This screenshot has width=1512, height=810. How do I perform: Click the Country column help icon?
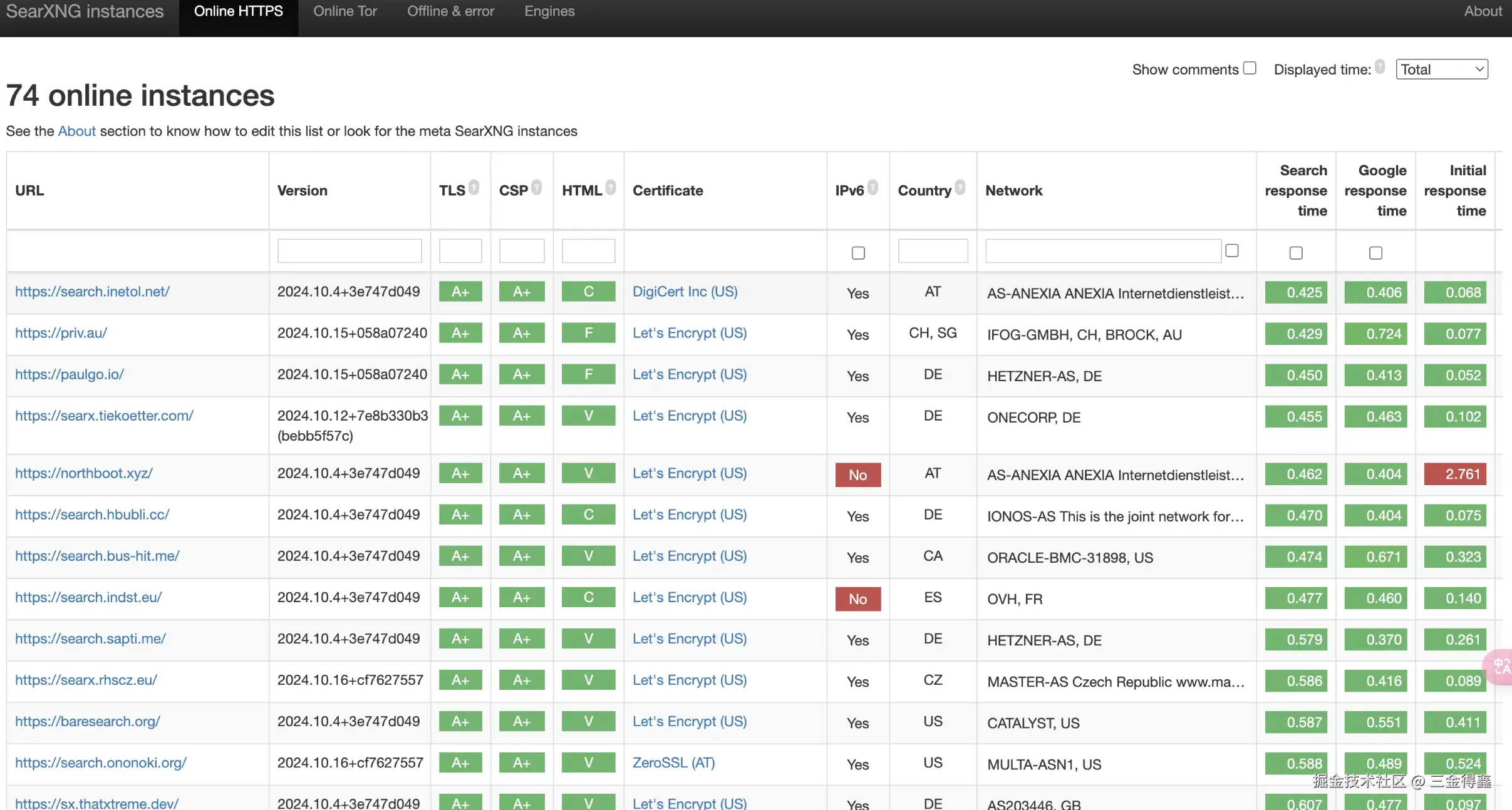pos(960,187)
